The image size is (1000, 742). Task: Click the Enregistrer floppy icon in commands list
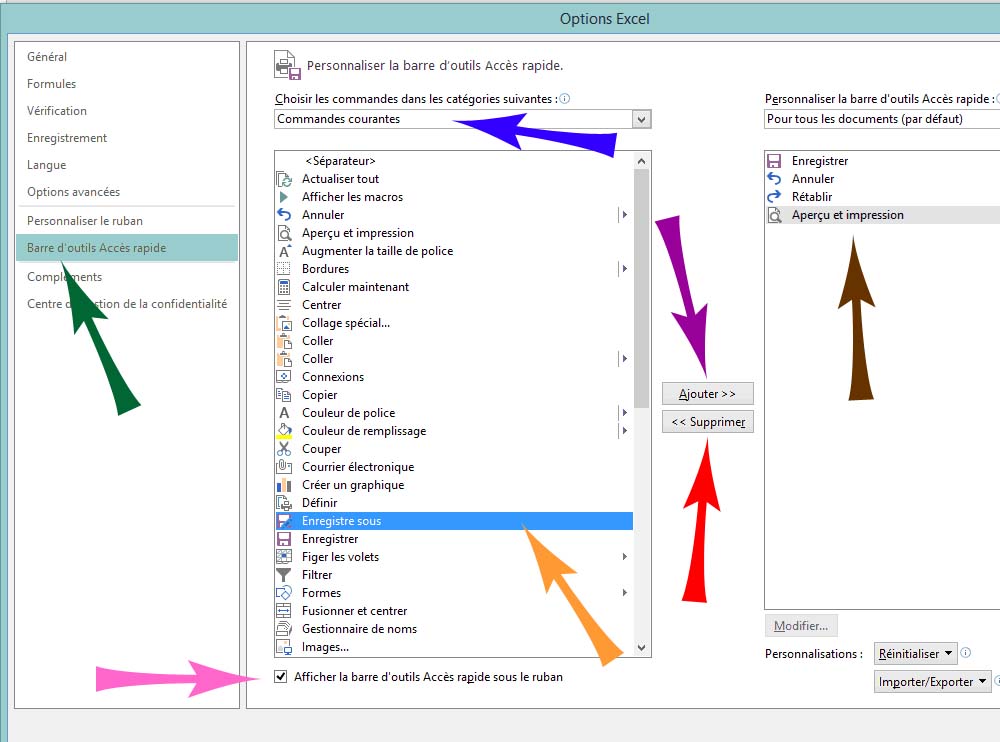284,539
